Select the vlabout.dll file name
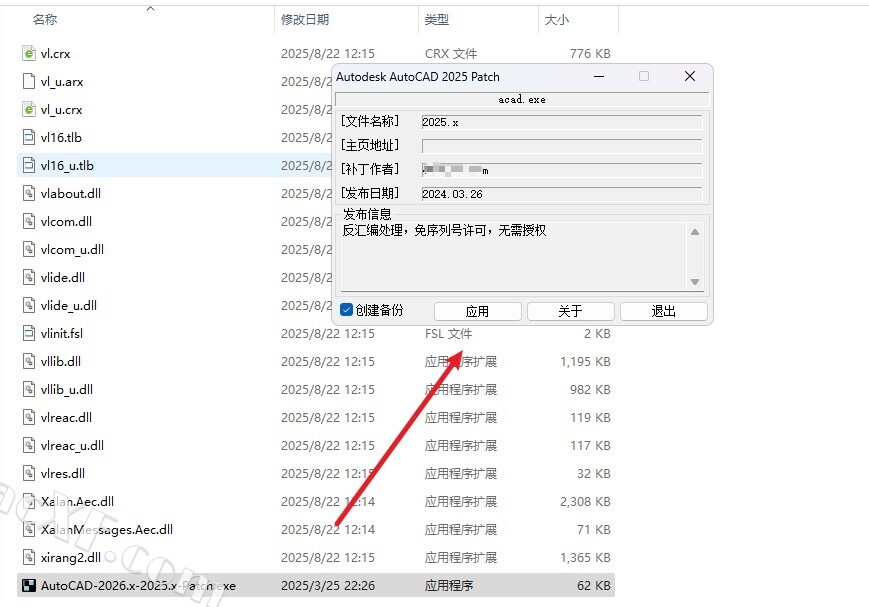This screenshot has height=607, width=869. [70, 193]
